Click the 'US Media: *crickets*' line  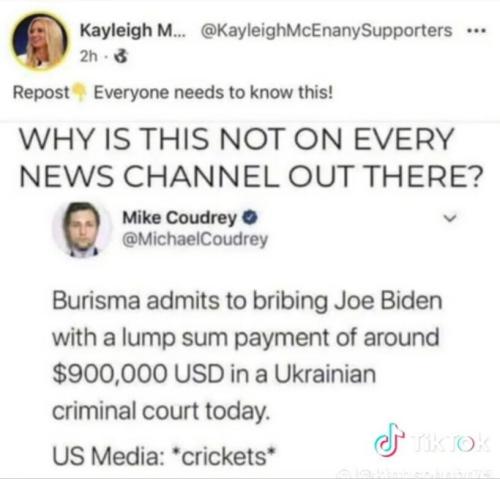pos(165,456)
